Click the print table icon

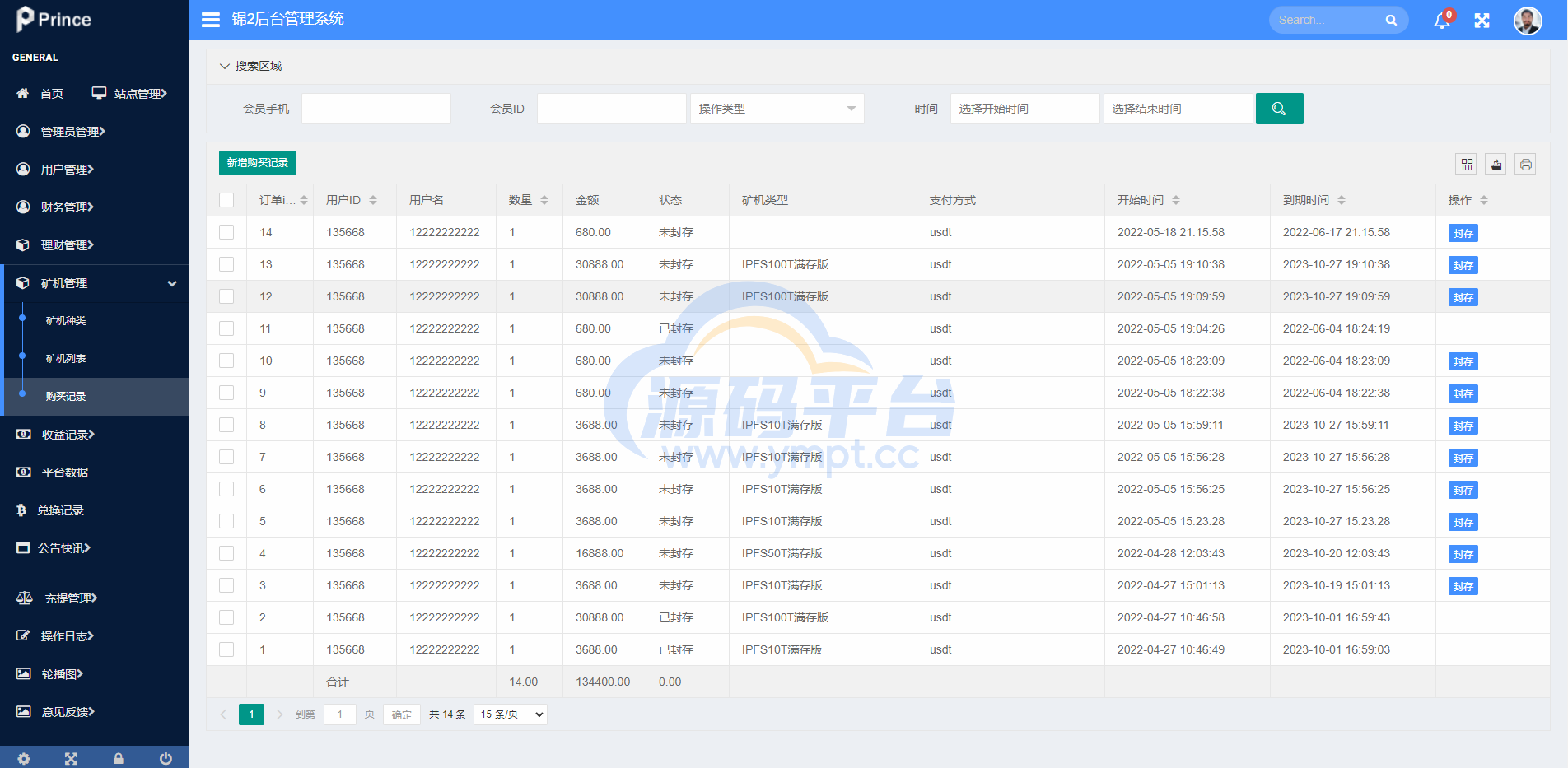(1526, 165)
